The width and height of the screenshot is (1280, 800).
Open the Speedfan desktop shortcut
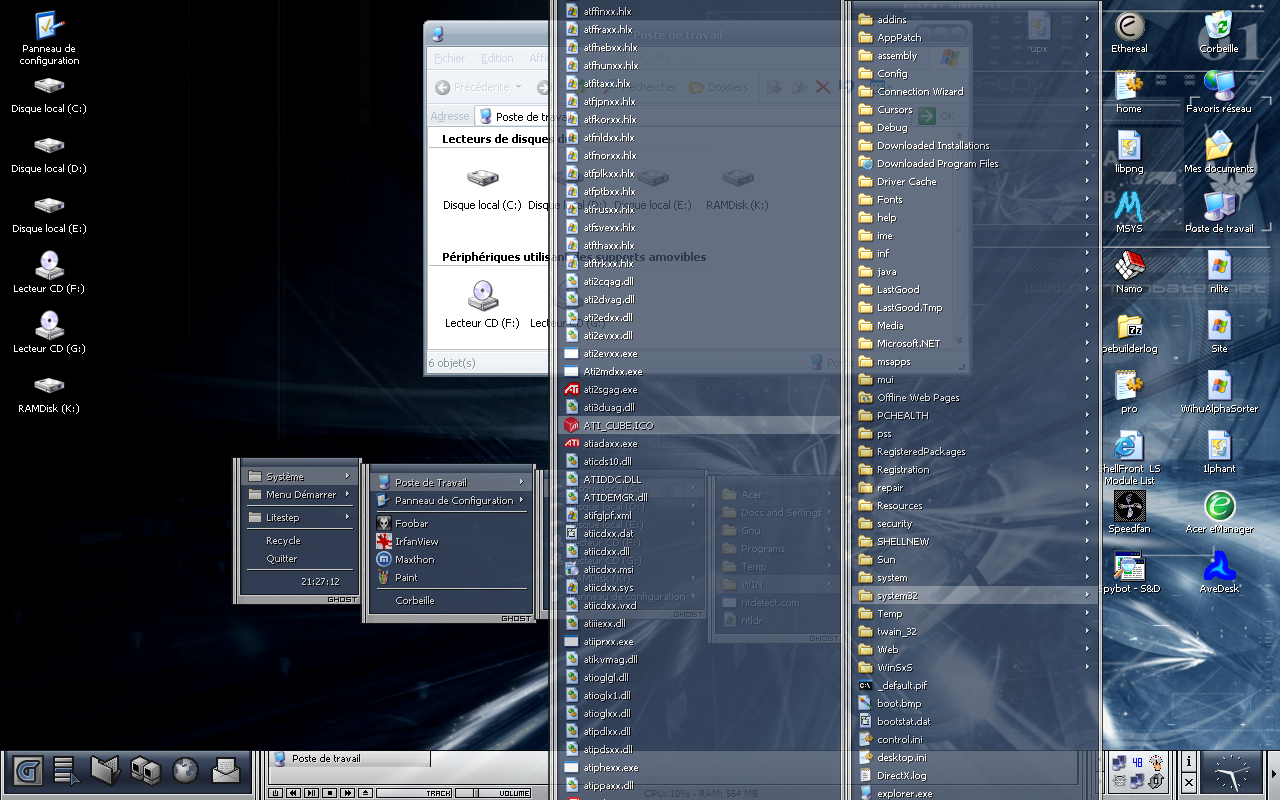[x=1129, y=512]
